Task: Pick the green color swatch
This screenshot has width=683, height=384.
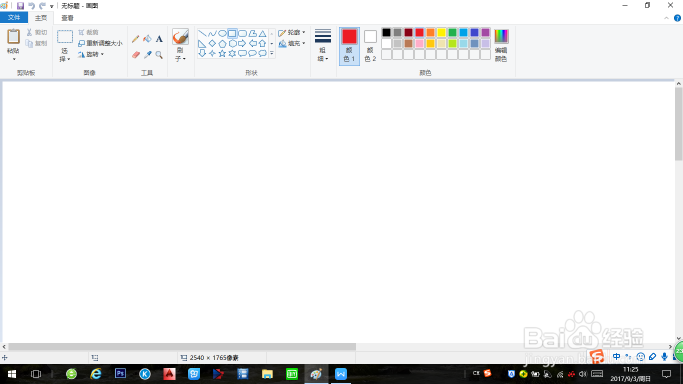Action: click(x=452, y=33)
